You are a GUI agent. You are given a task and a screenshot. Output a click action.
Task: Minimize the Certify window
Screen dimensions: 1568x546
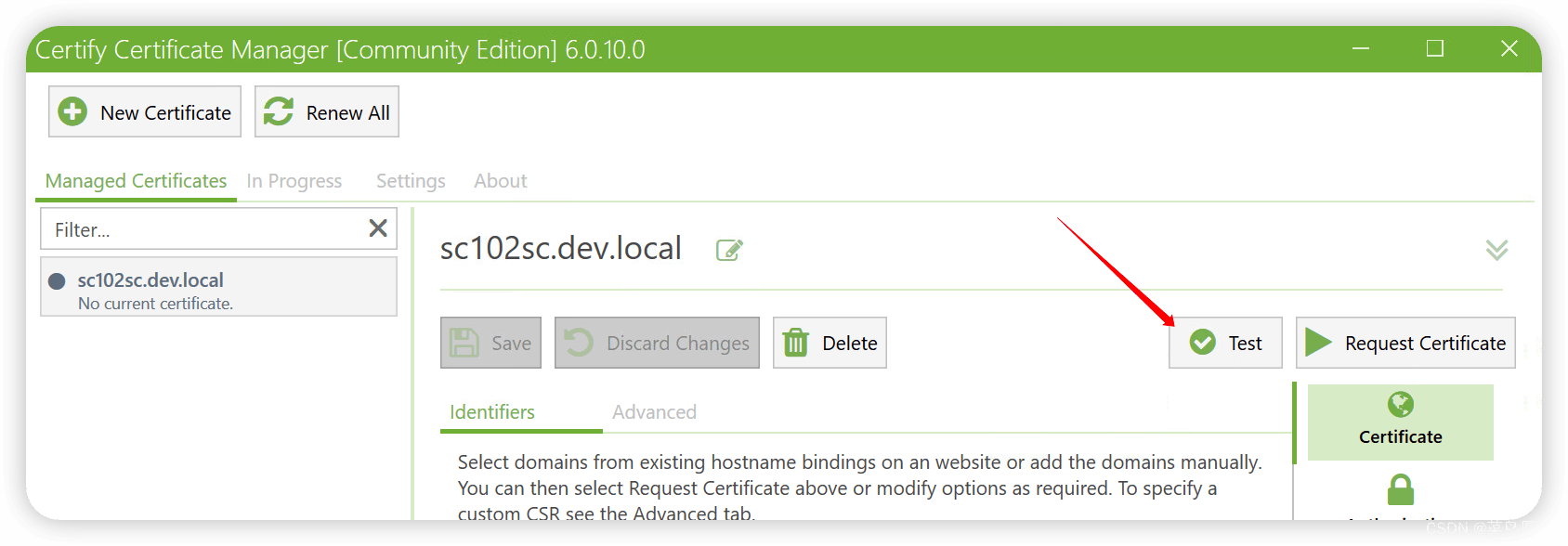pyautogui.click(x=1361, y=48)
